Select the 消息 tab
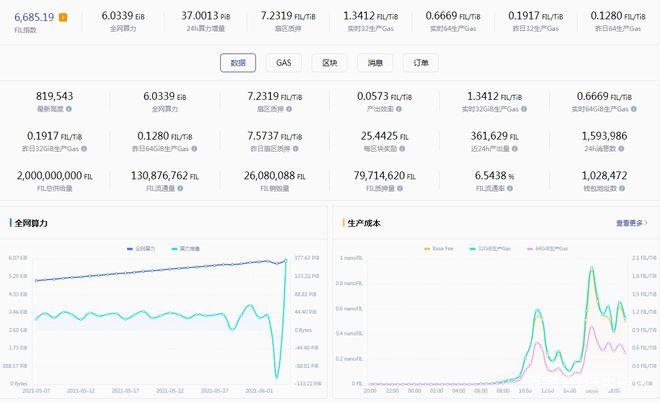Image resolution: width=660 pixels, height=402 pixels. [375, 62]
